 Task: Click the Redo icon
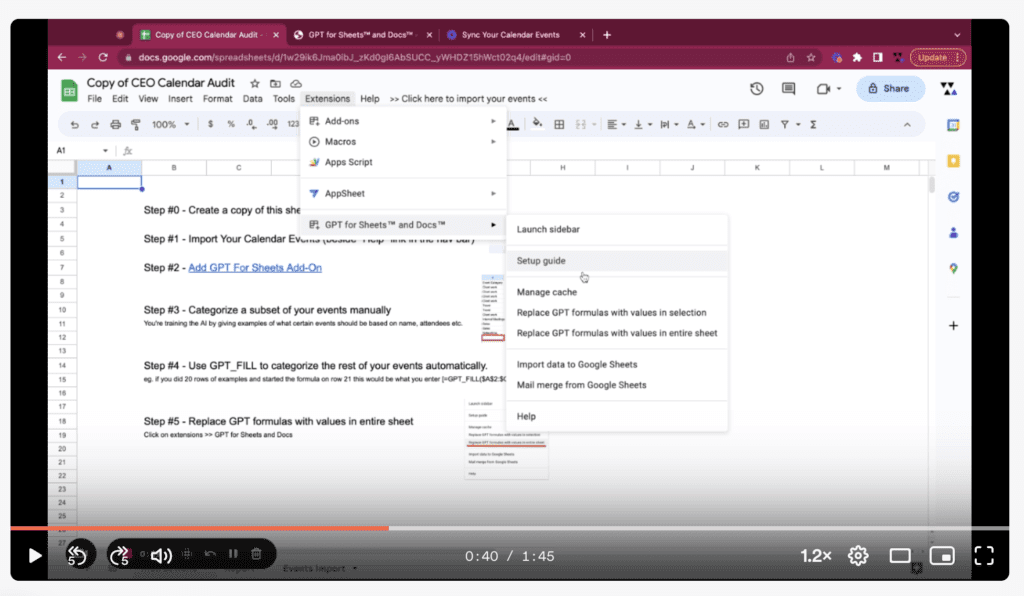95,125
